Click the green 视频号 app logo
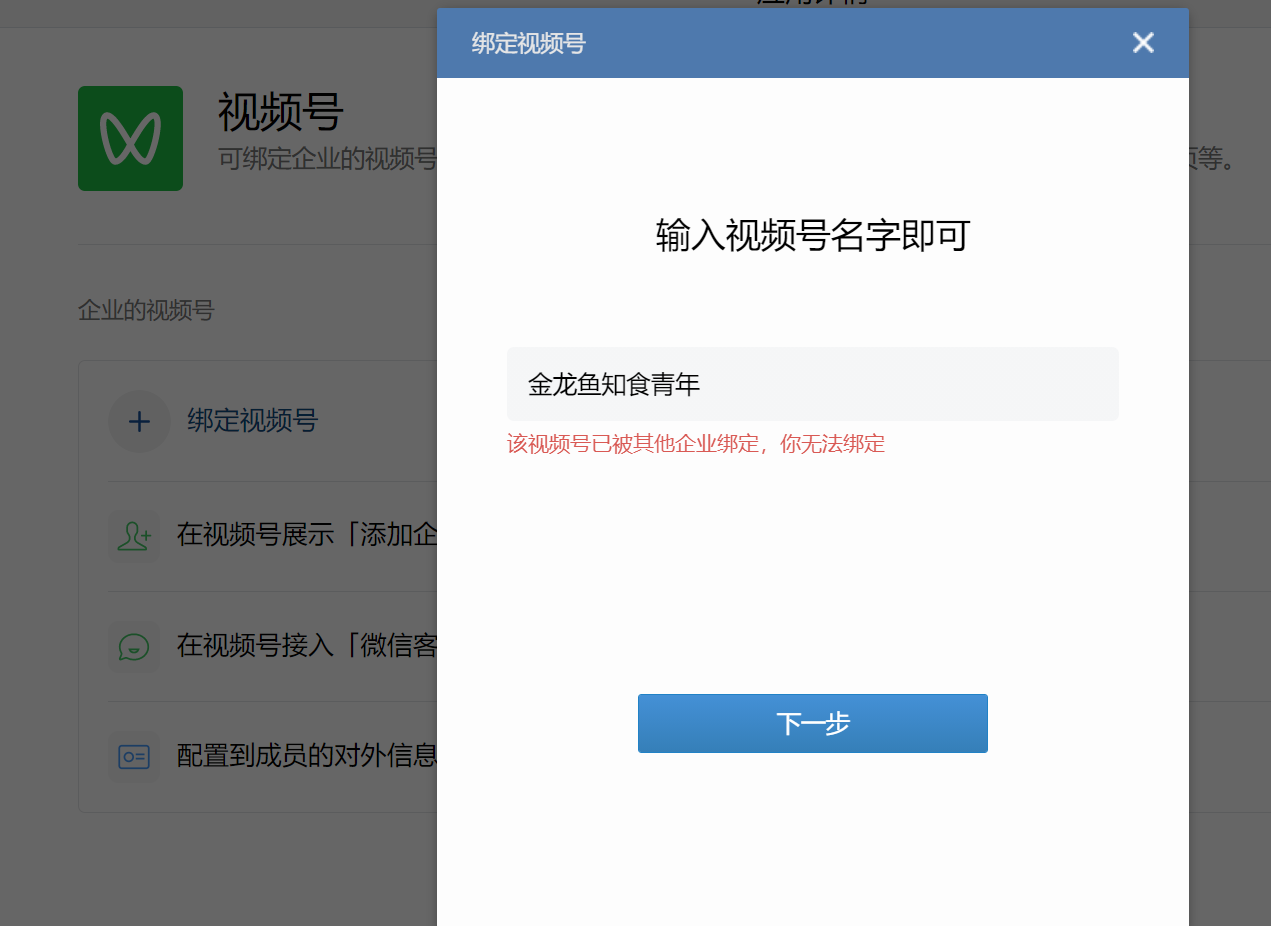 coord(130,138)
